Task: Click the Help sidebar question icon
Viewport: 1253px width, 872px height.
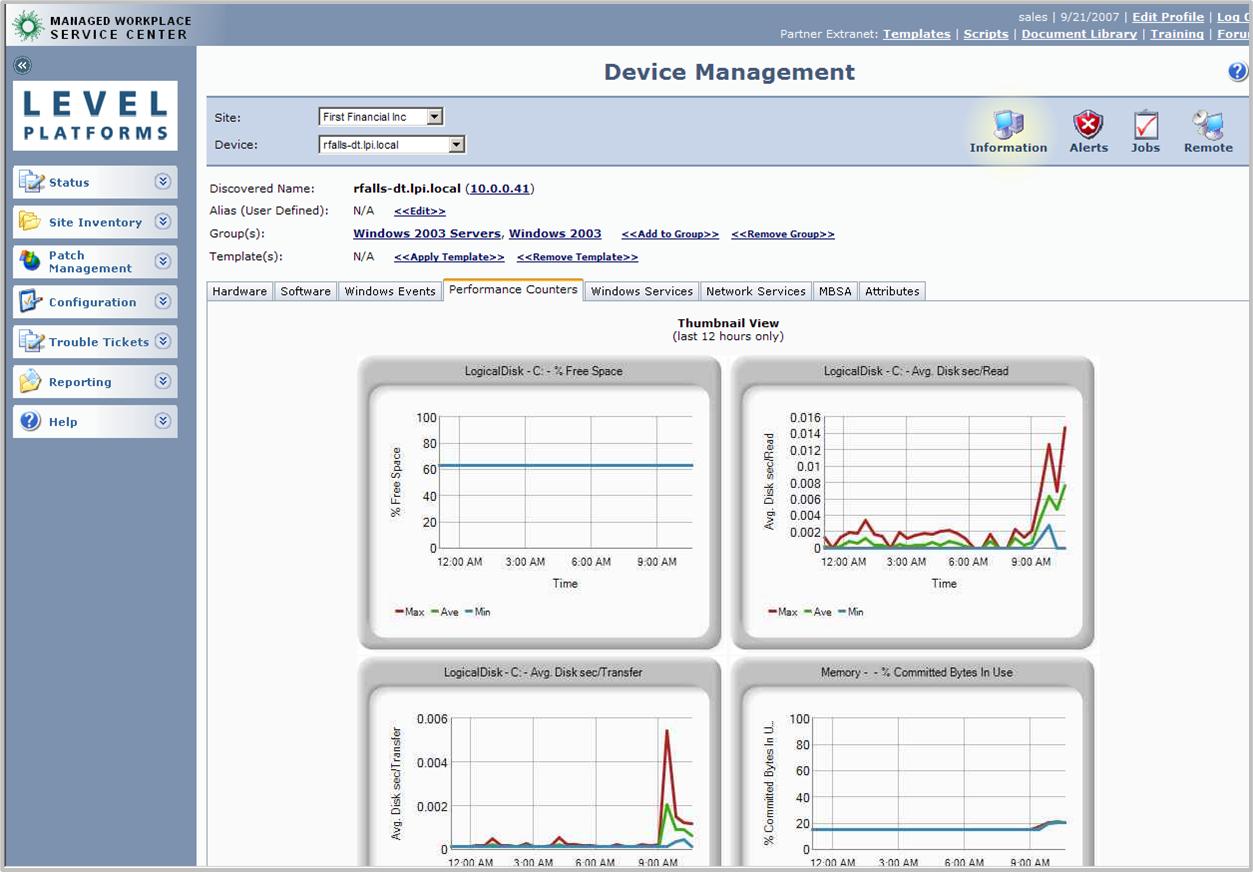Action: (x=32, y=422)
